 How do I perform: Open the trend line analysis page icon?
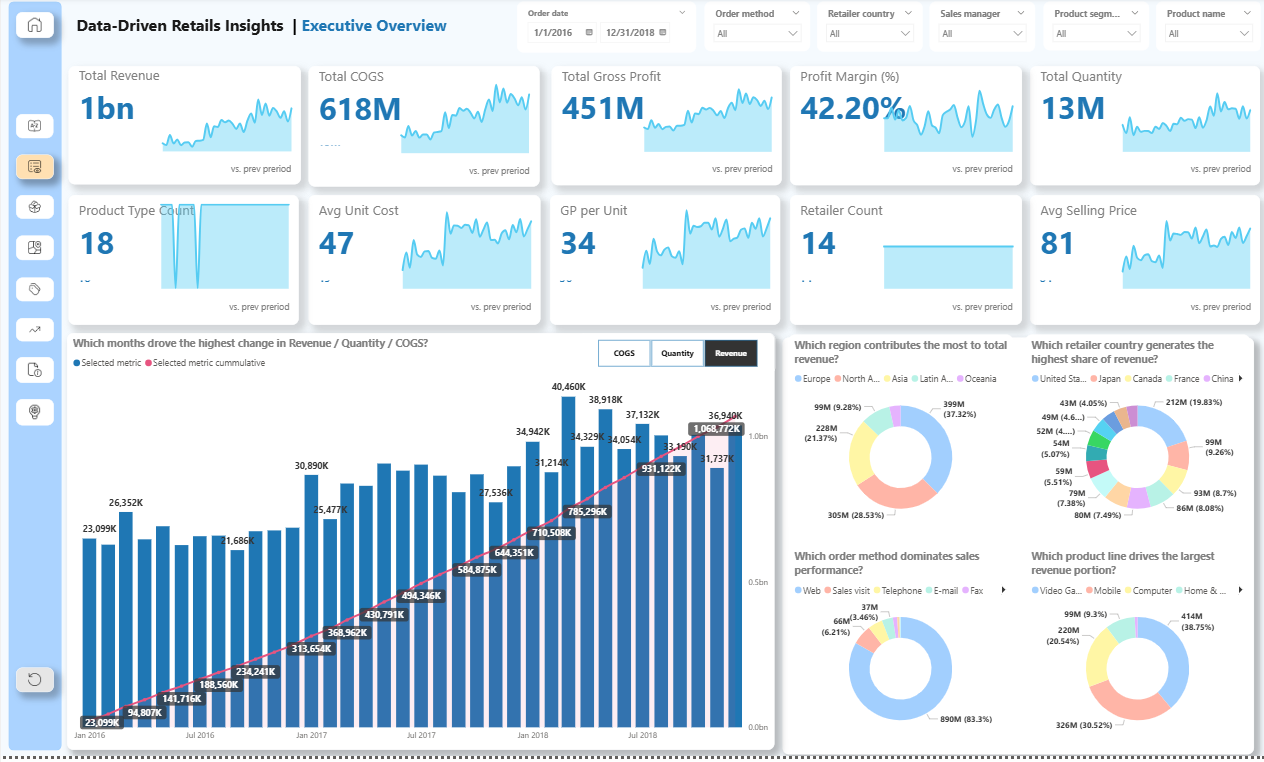(35, 329)
